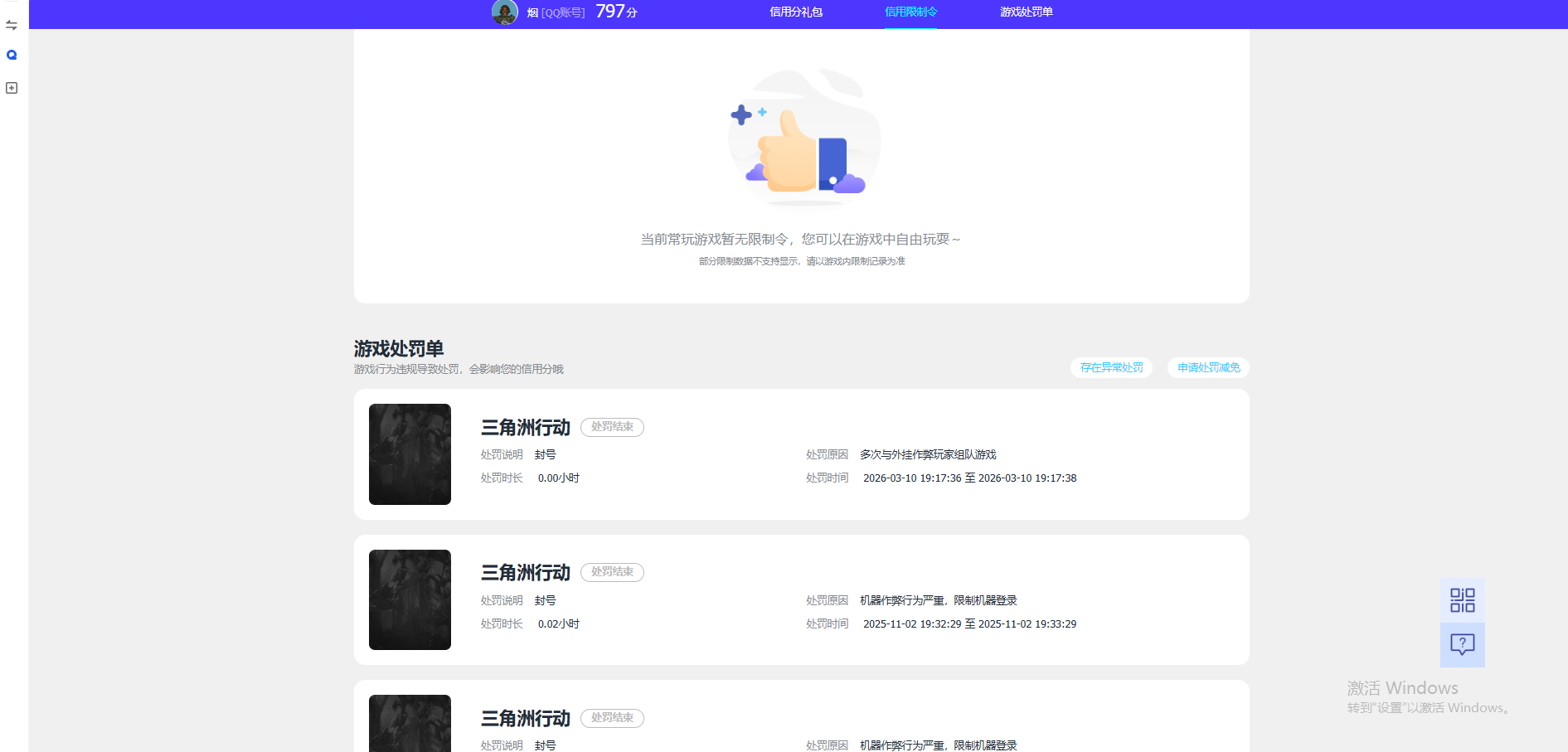Open the user avatar in the top bar

click(504, 12)
